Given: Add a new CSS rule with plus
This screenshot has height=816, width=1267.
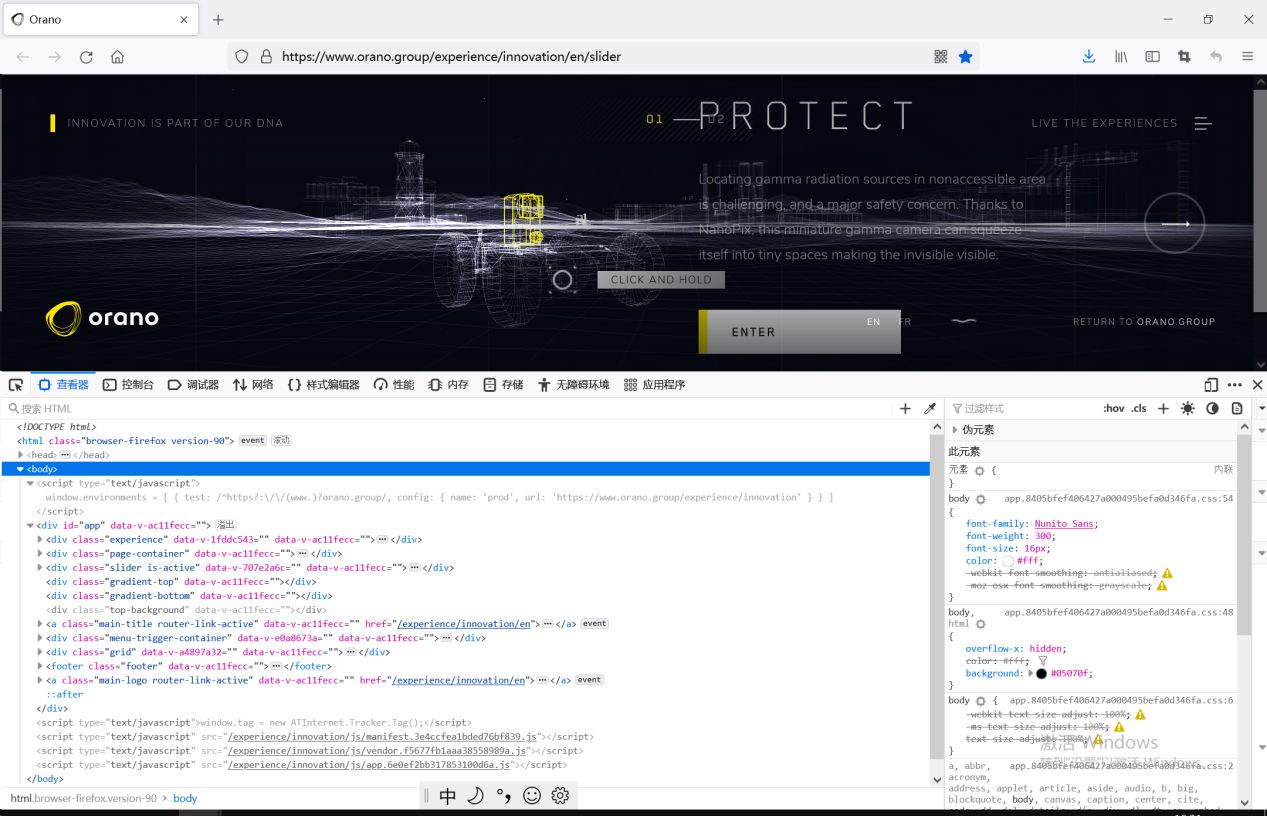Looking at the screenshot, I should tap(1163, 408).
